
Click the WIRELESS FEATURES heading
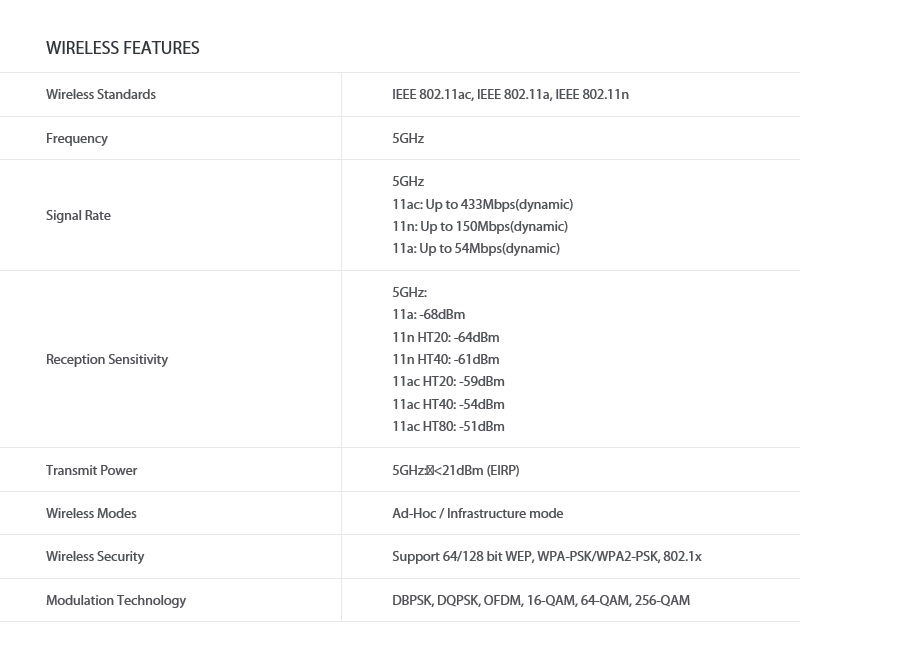[x=122, y=48]
